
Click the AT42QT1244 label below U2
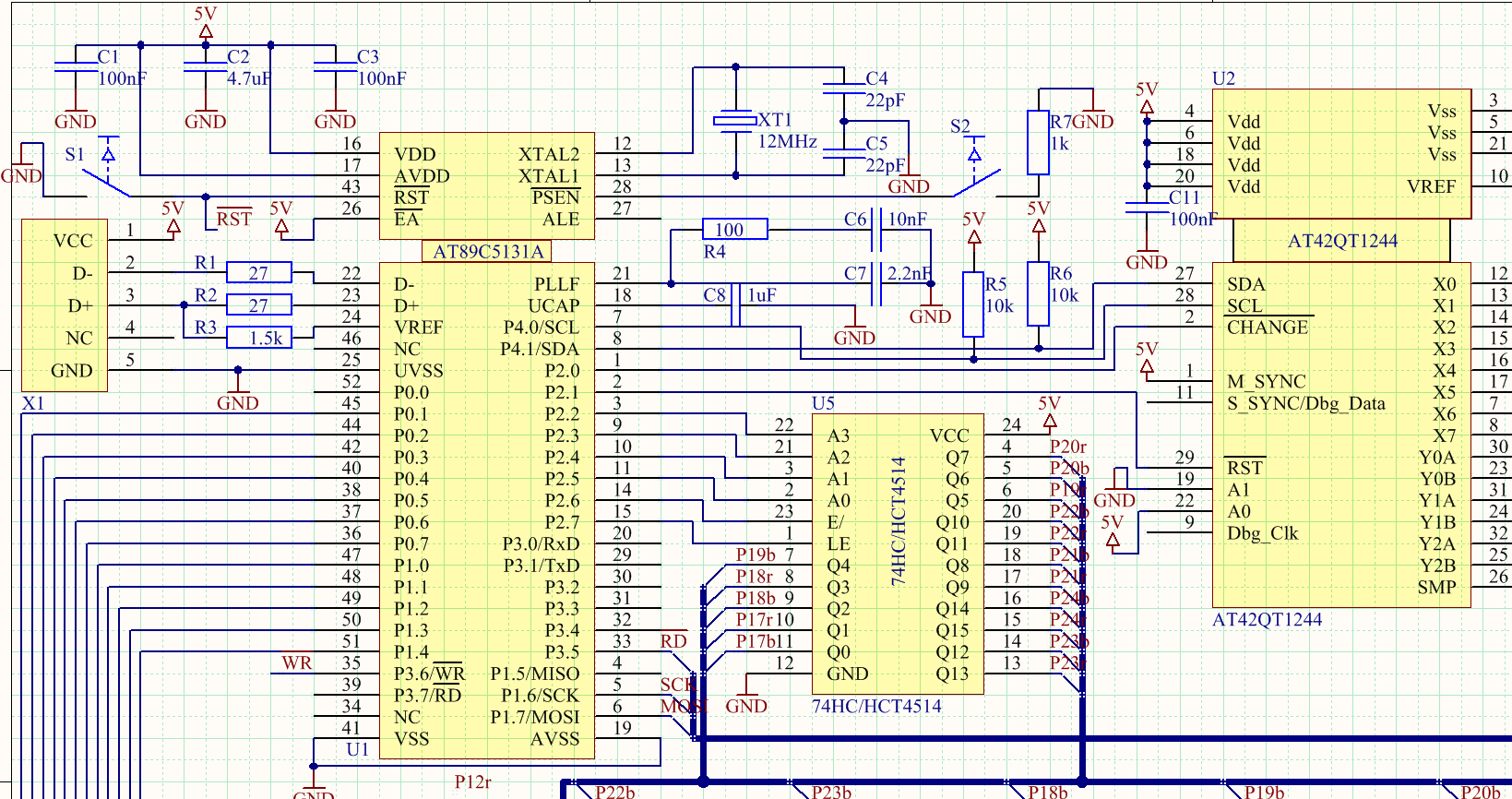click(x=1267, y=619)
